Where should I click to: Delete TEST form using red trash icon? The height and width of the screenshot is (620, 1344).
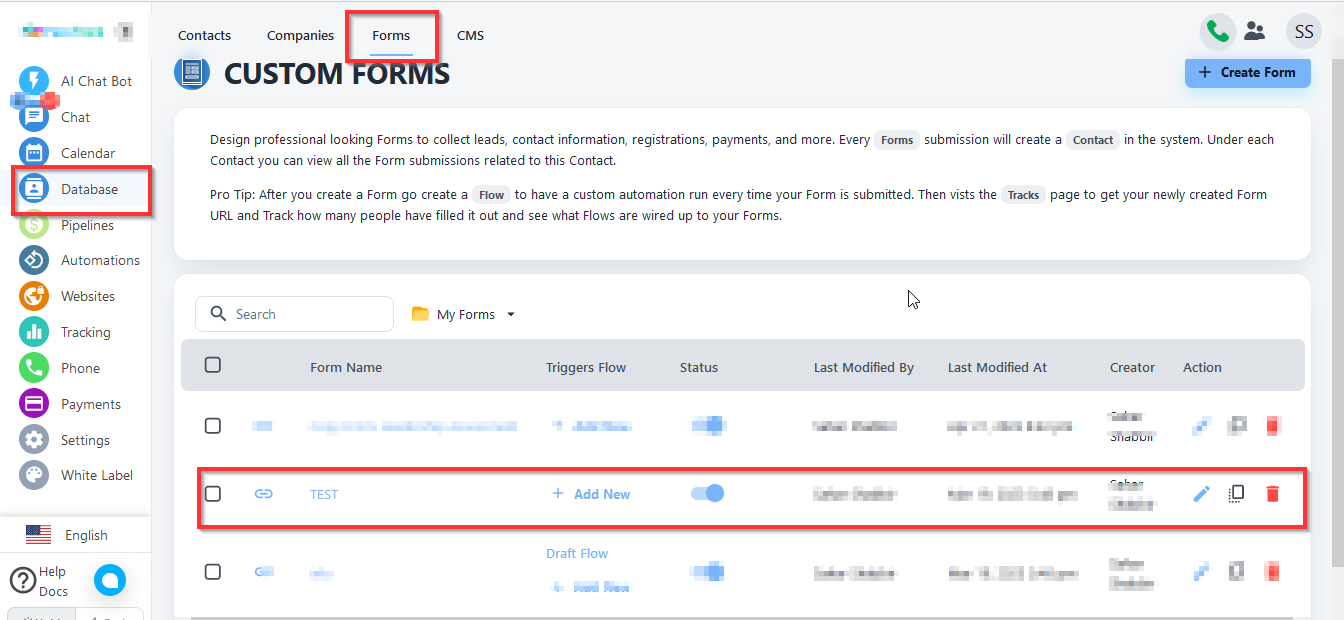coord(1272,494)
